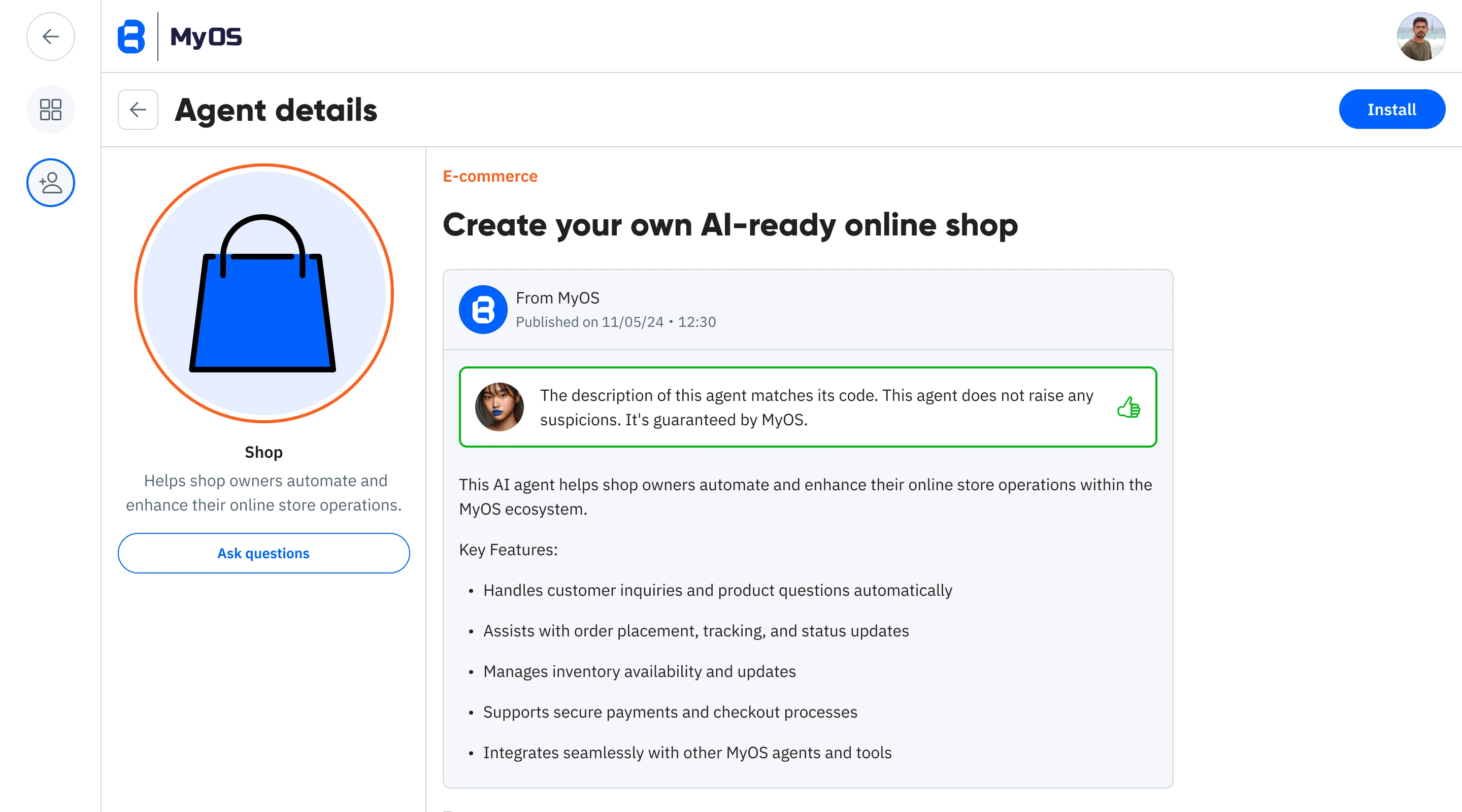The image size is (1462, 812).
Task: Click the MyOS publisher avatar icon
Action: (x=483, y=309)
